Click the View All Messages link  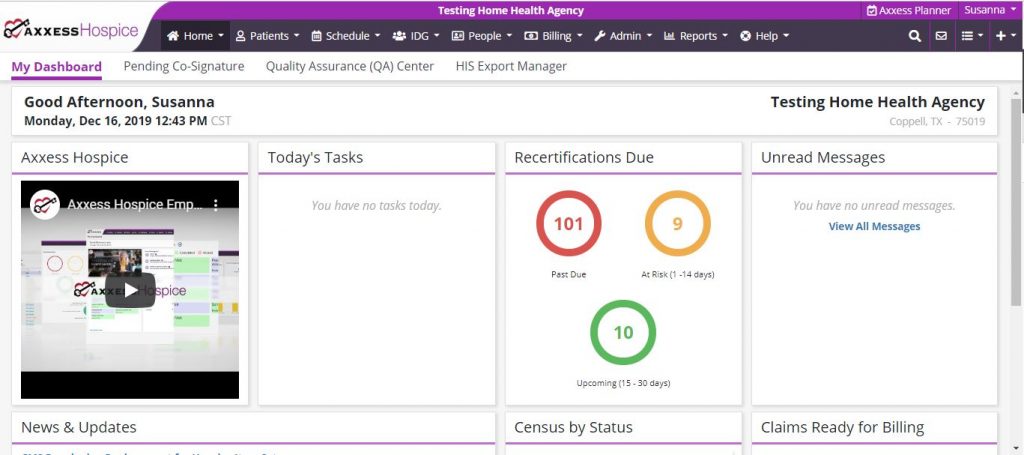(x=874, y=227)
